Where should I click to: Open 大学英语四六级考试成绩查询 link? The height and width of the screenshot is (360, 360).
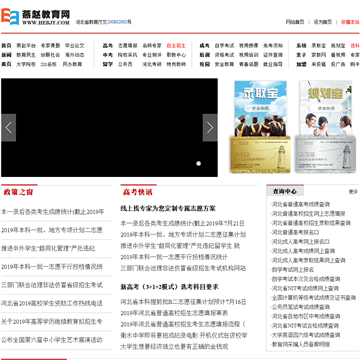306,335
